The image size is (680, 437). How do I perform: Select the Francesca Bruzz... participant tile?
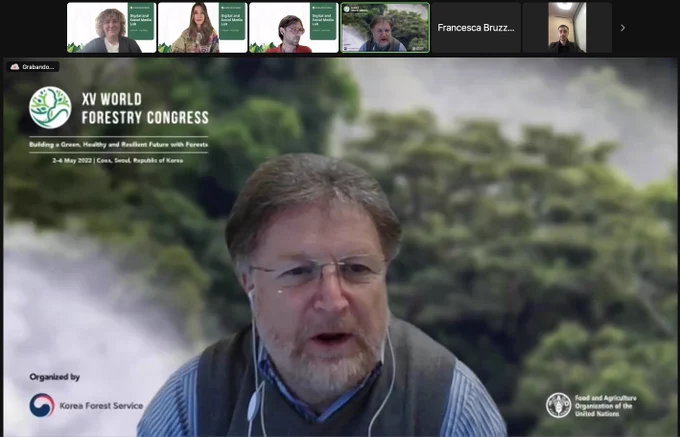tap(476, 28)
